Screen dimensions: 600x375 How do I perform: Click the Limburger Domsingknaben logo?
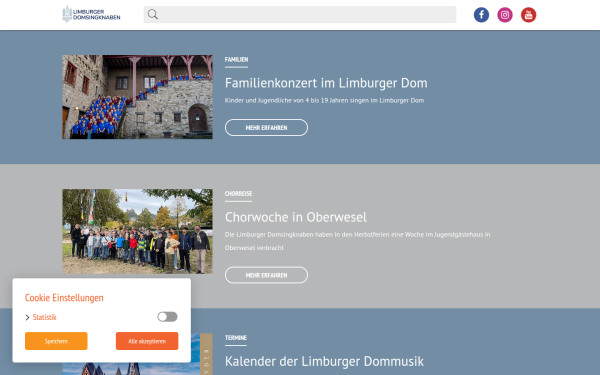pos(91,14)
